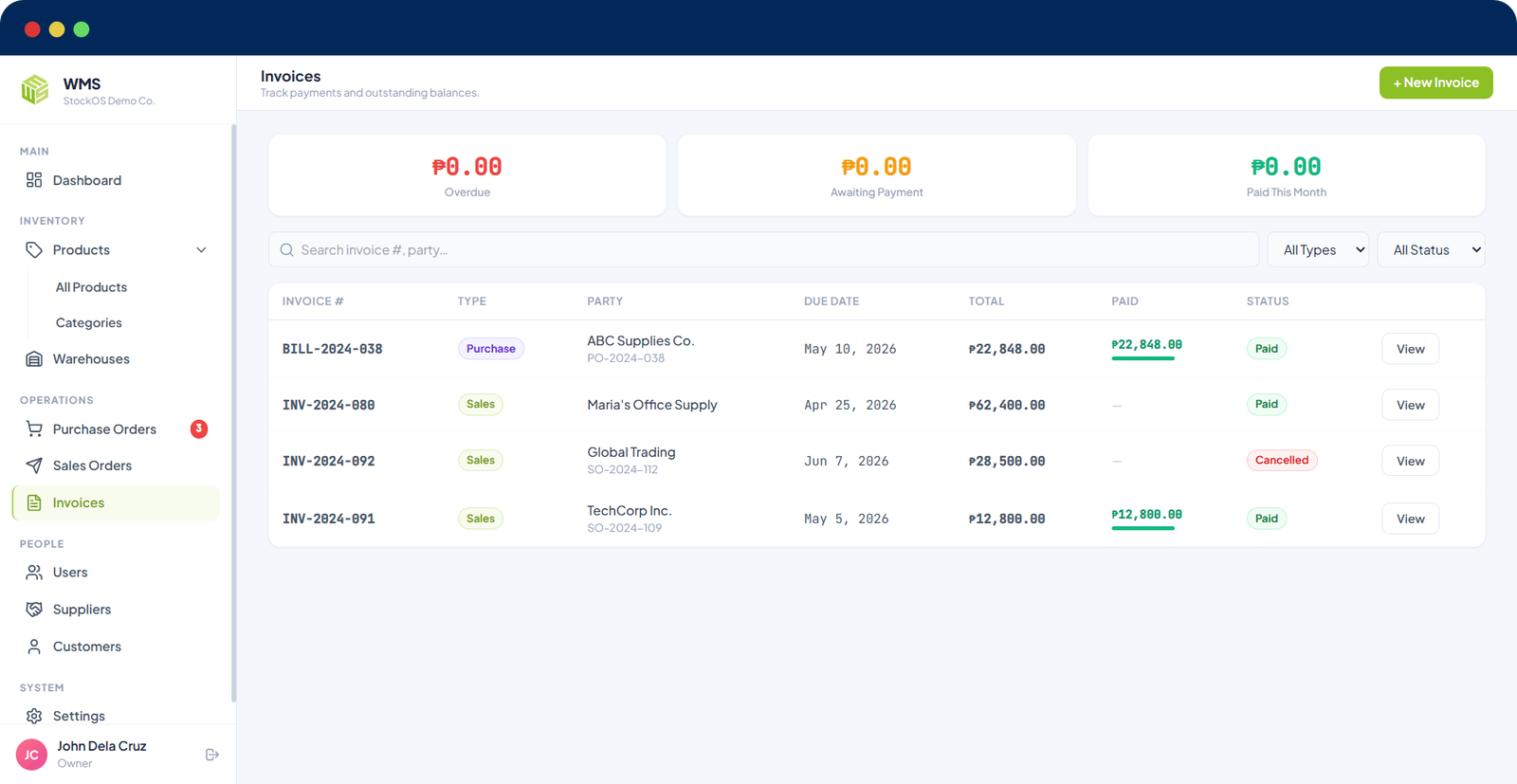View invoice INV-2024-080
1517x784 pixels.
coord(1410,405)
